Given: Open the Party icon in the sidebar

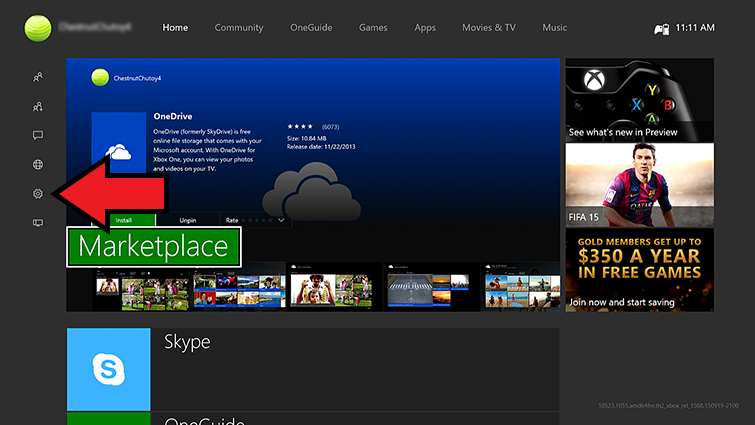Looking at the screenshot, I should coord(38,106).
